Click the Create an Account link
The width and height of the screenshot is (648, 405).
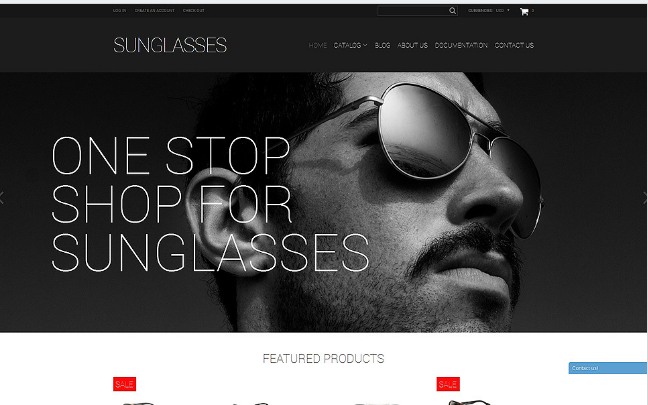click(155, 10)
